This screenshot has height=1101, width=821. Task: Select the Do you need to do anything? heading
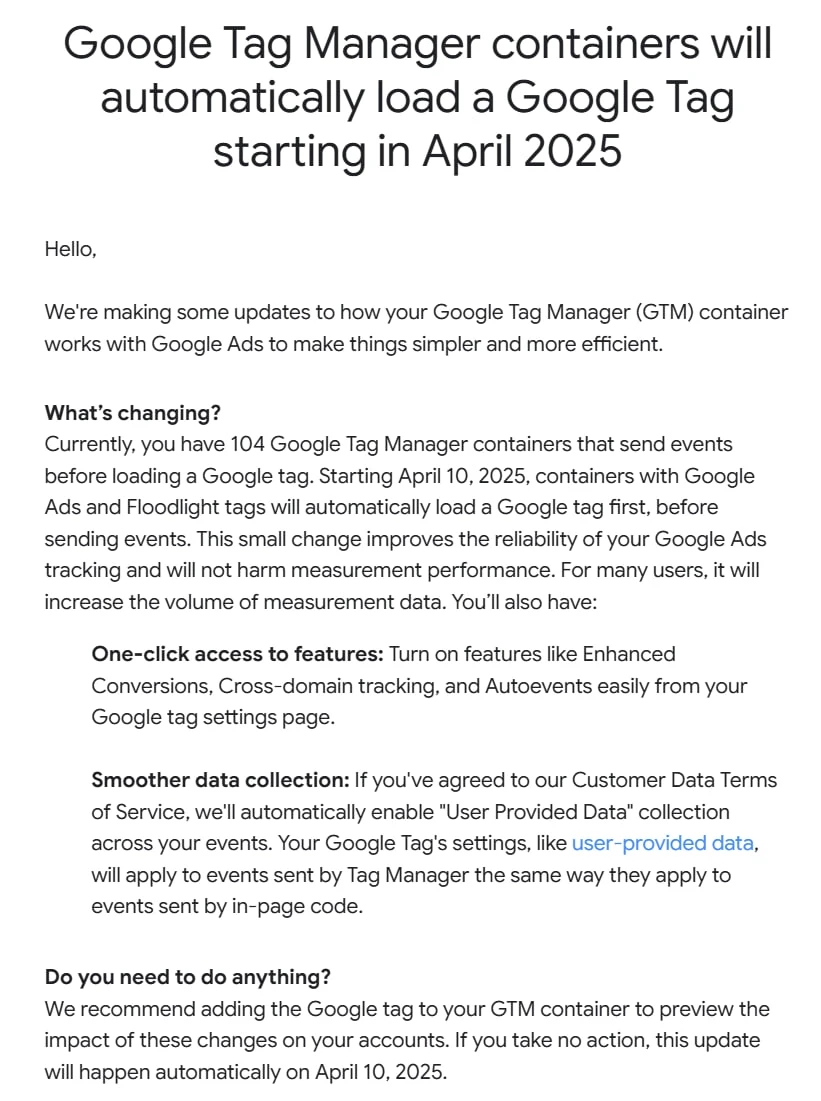(188, 977)
